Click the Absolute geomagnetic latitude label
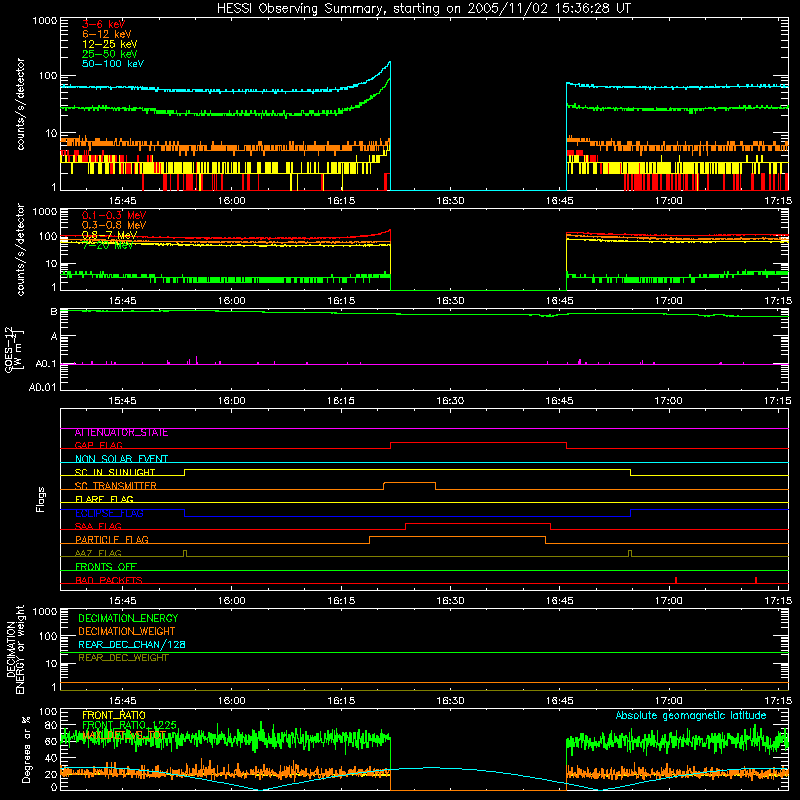Viewport: 800px width, 800px height. 691,715
